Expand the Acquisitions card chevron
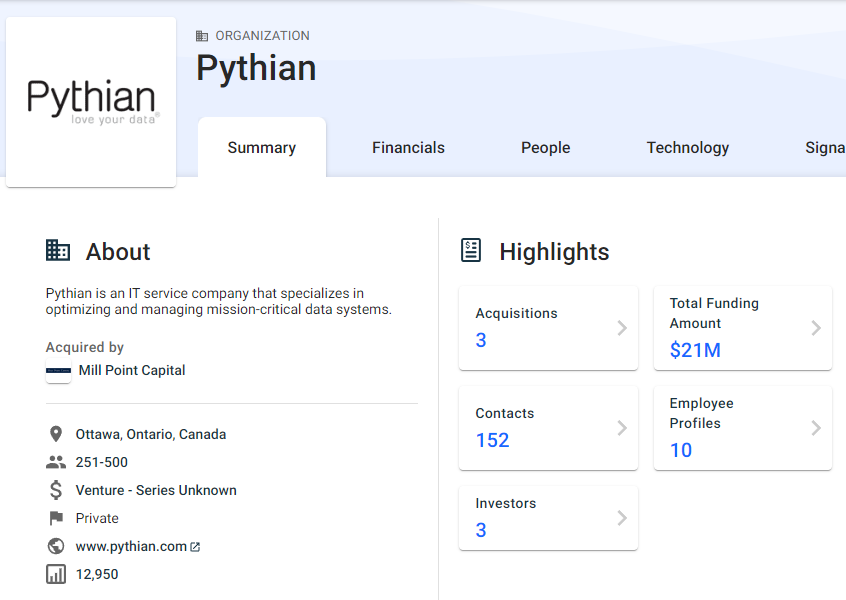The image size is (846, 600). (622, 328)
